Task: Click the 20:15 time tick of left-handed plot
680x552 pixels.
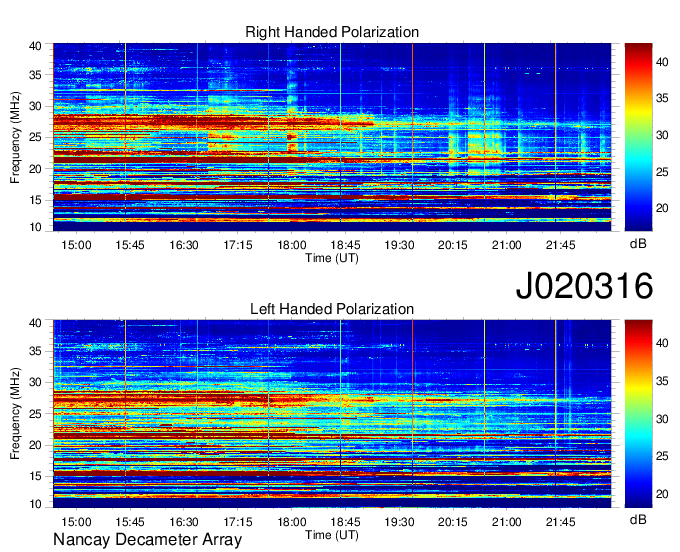Action: (453, 521)
